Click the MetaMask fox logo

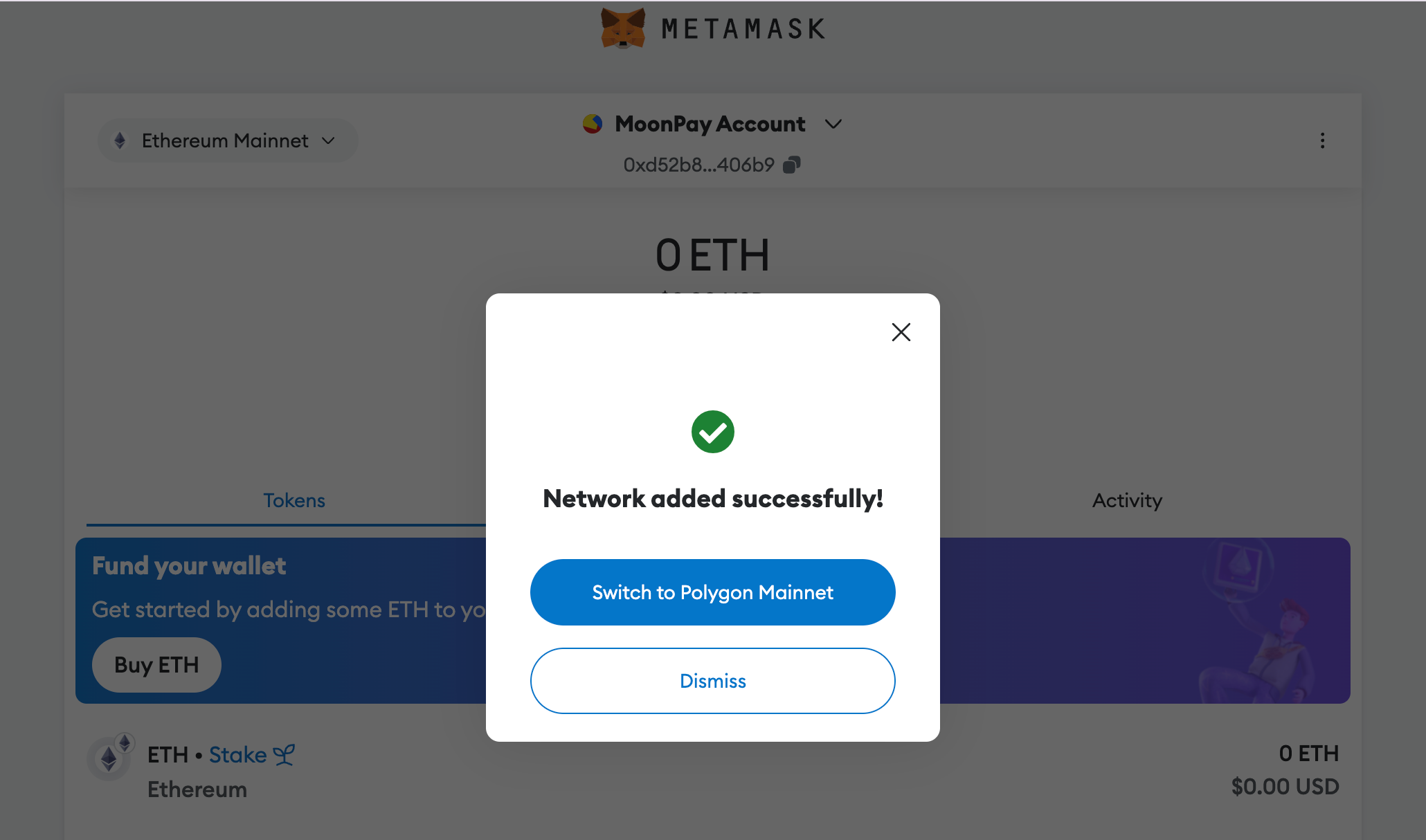coord(622,28)
